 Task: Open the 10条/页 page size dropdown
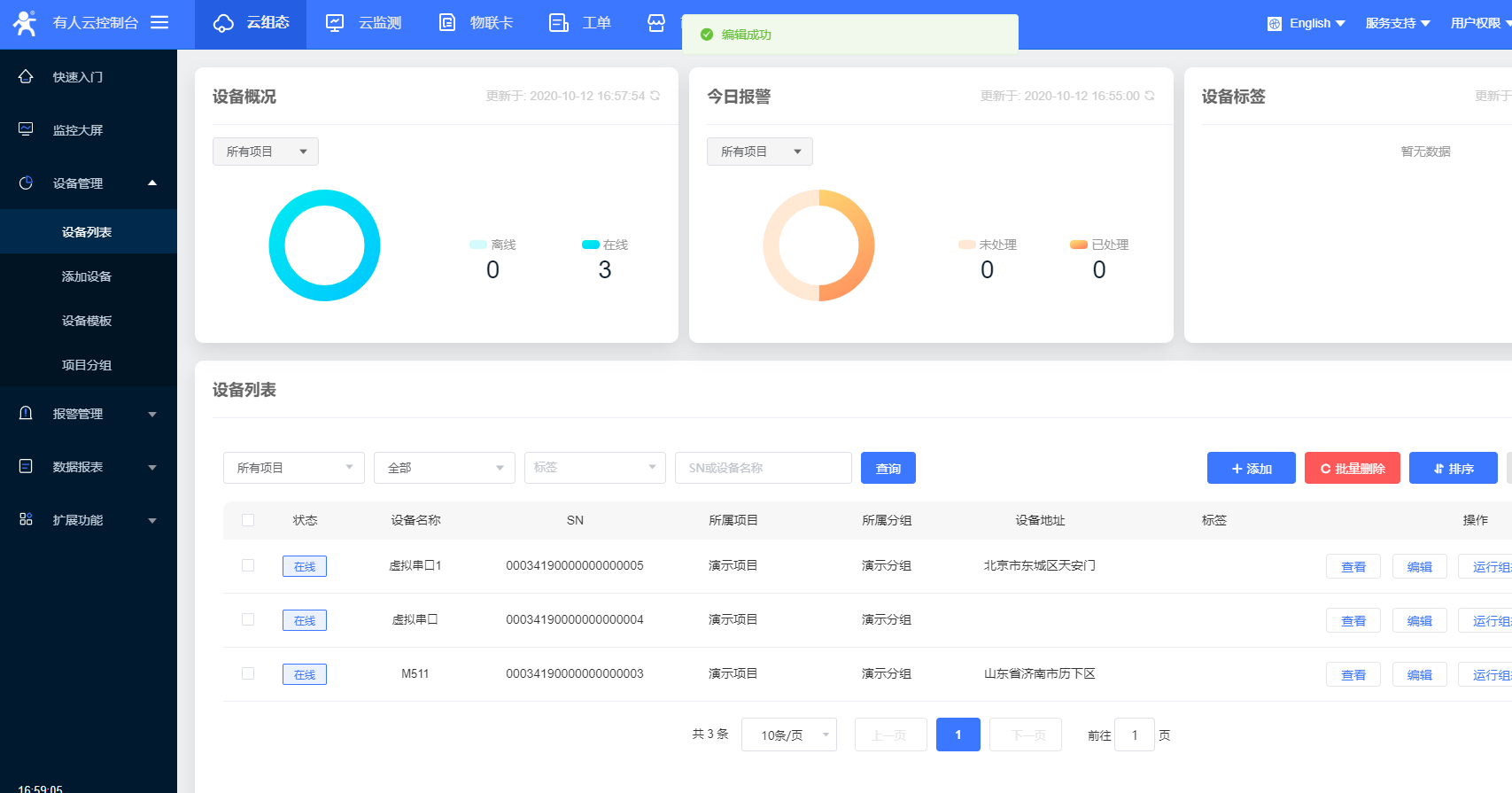click(x=788, y=735)
